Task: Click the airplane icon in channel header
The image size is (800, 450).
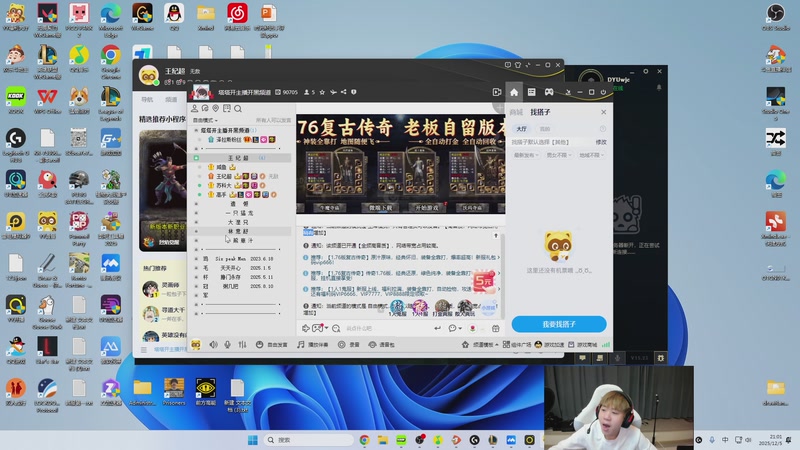Action: [x=333, y=92]
